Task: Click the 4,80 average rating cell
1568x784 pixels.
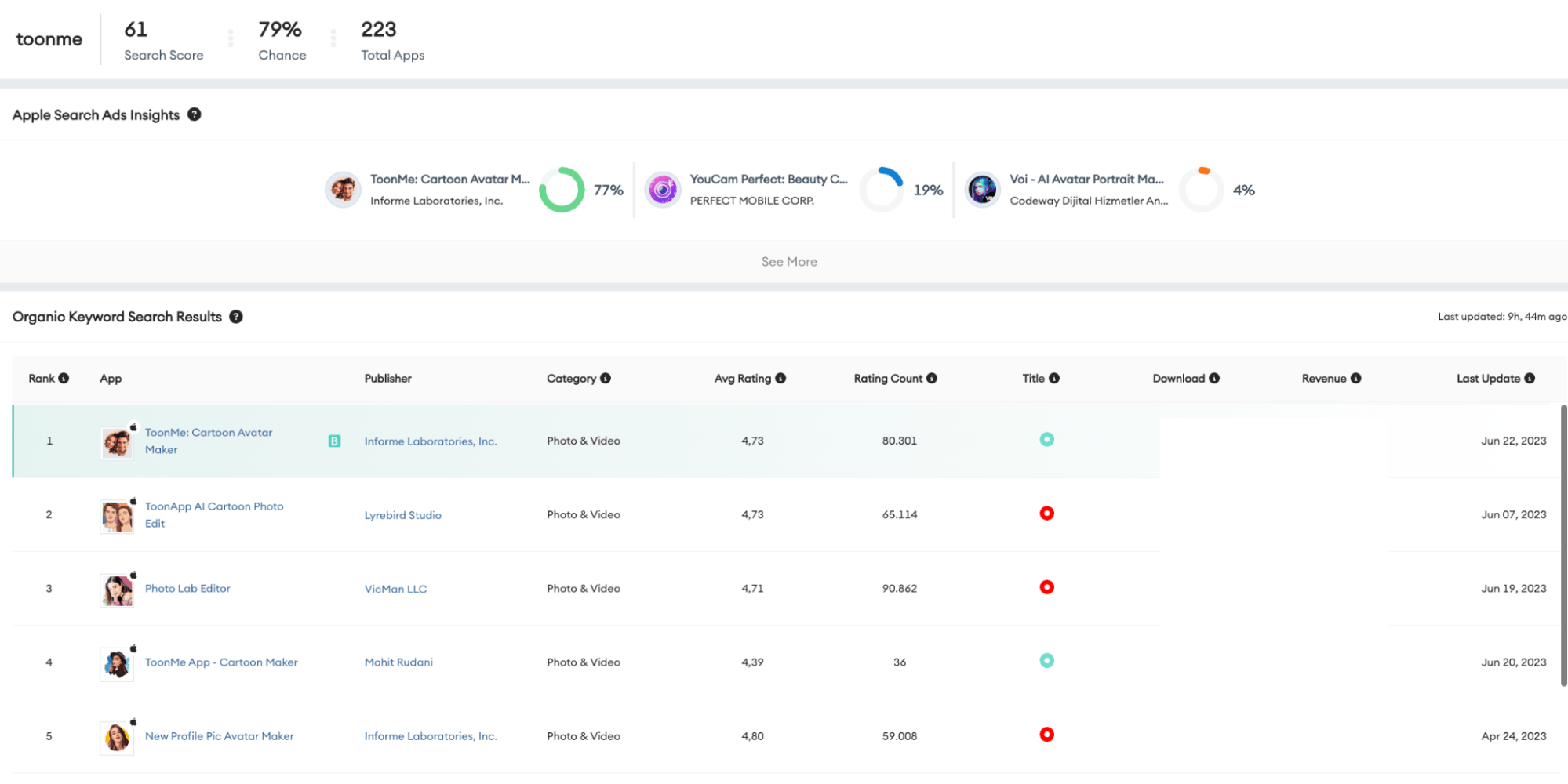Action: pos(752,736)
